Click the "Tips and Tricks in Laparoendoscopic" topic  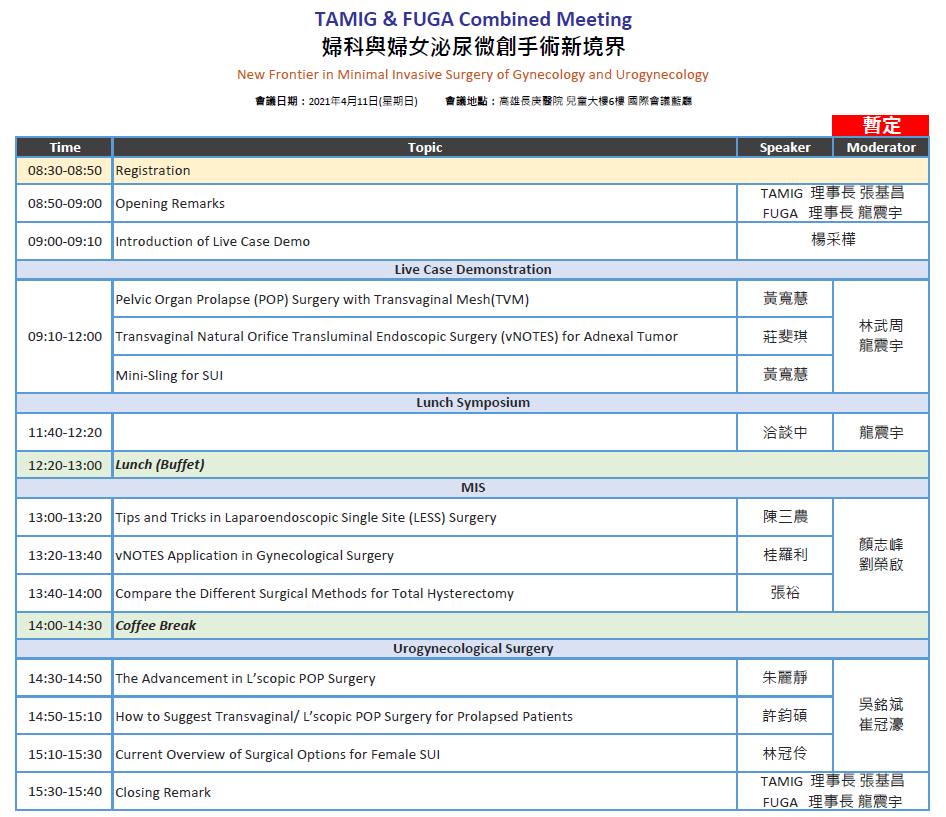tap(306, 518)
